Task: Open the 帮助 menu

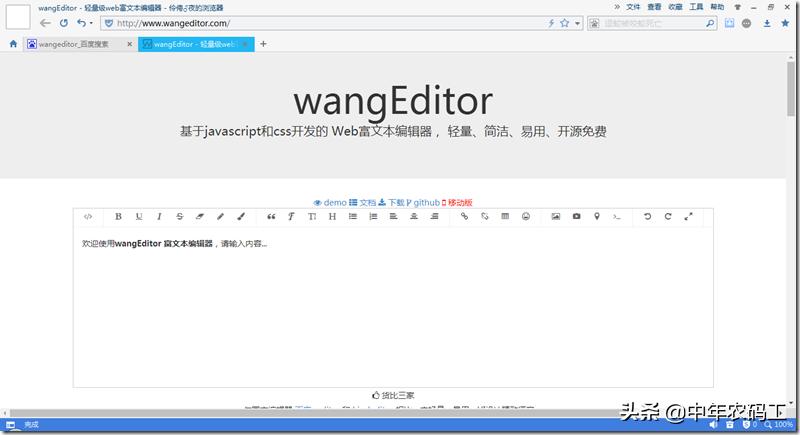Action: 717,7
